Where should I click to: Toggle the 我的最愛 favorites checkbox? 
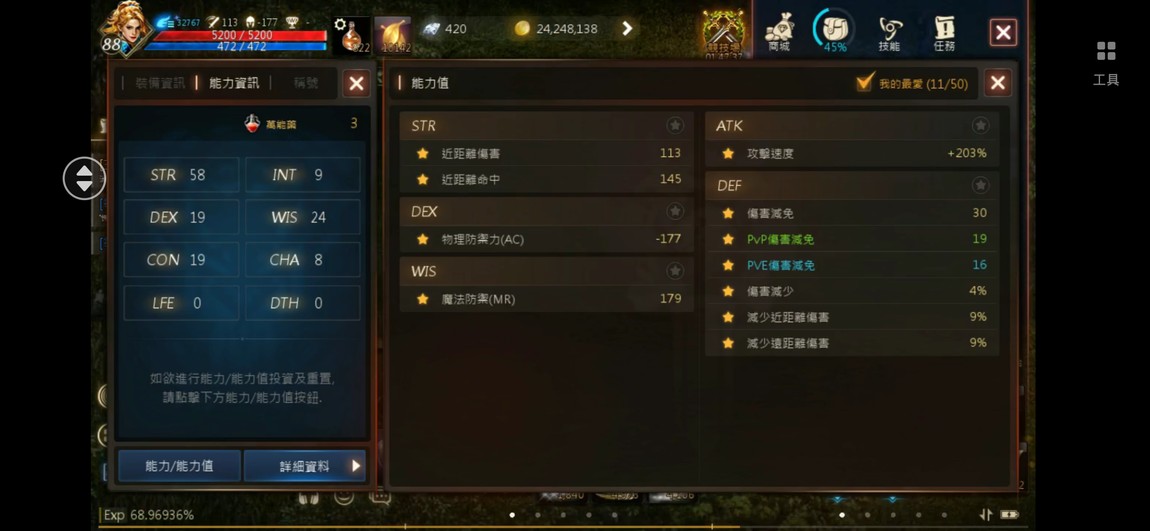[x=865, y=83]
